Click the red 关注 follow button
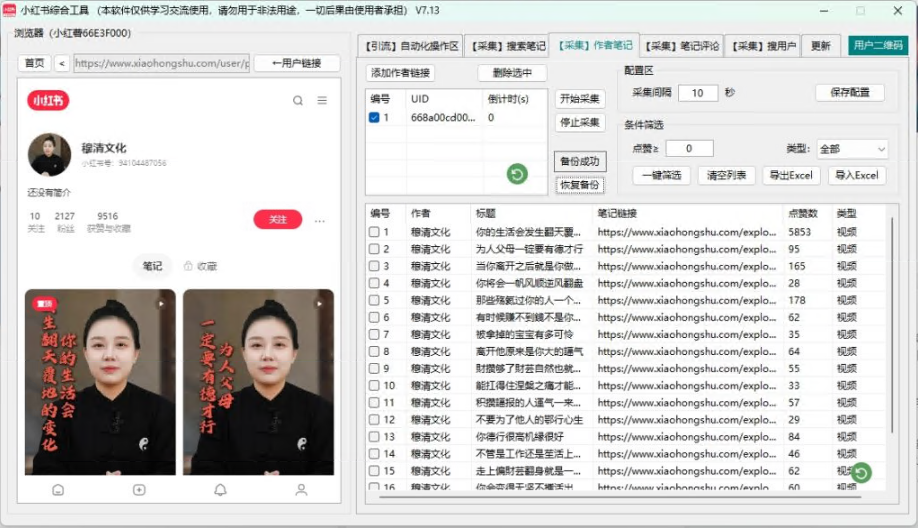The image size is (918, 530). click(x=278, y=220)
